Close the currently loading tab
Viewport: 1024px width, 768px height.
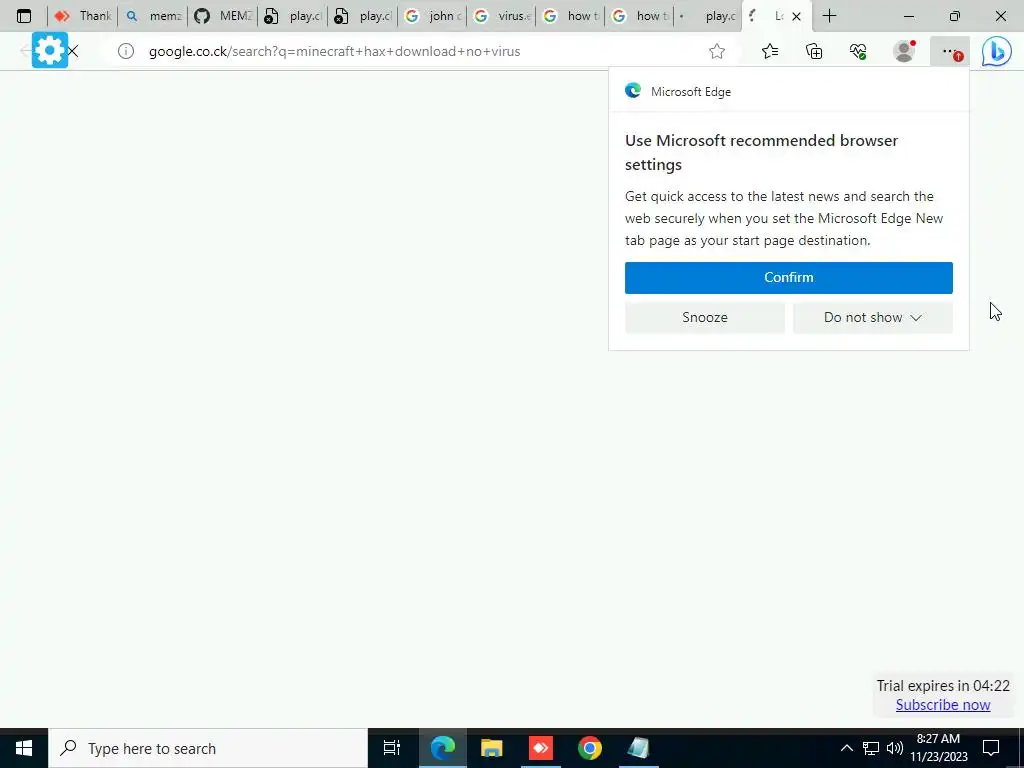(x=796, y=16)
